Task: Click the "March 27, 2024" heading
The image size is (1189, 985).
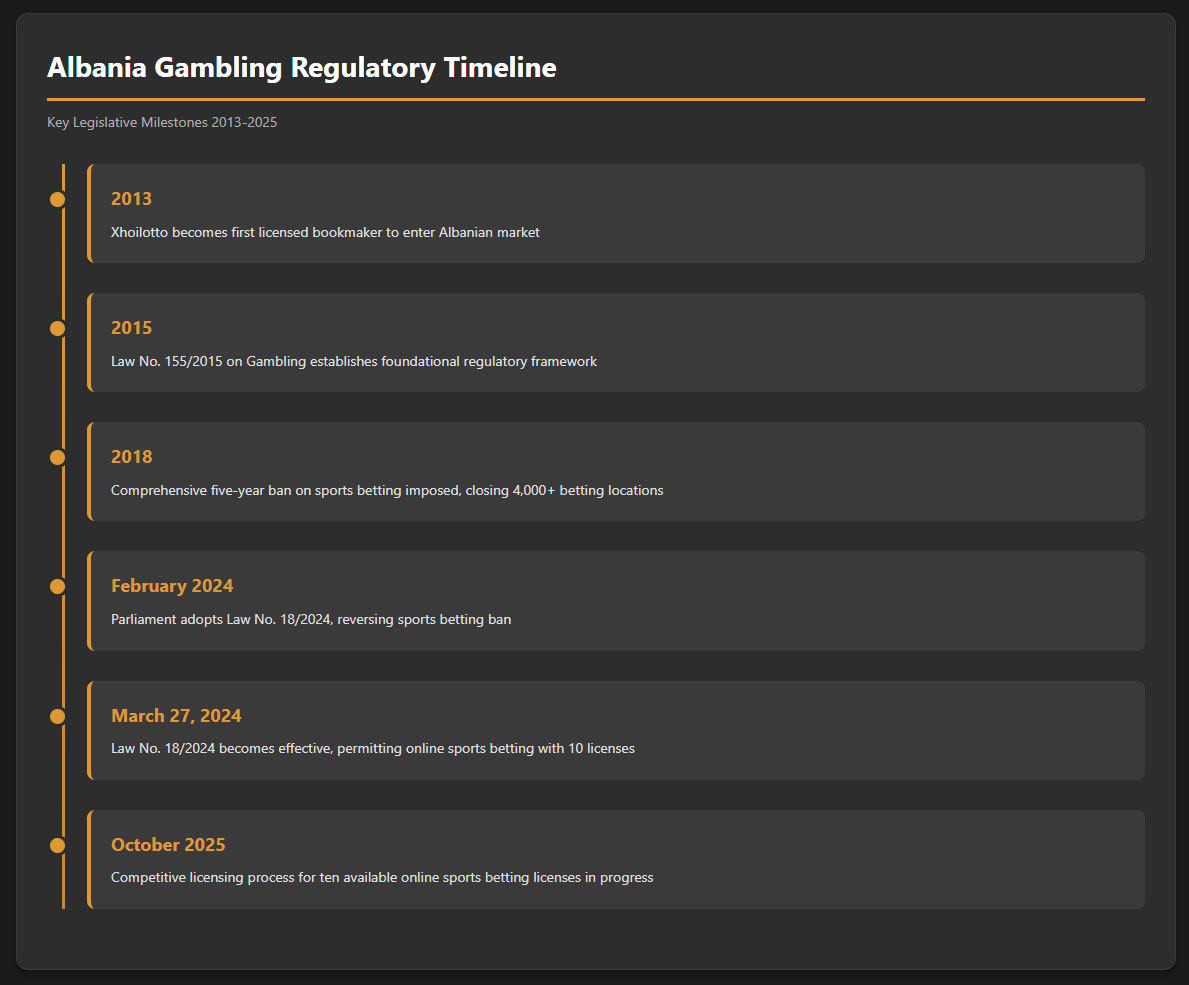Action: tap(176, 716)
